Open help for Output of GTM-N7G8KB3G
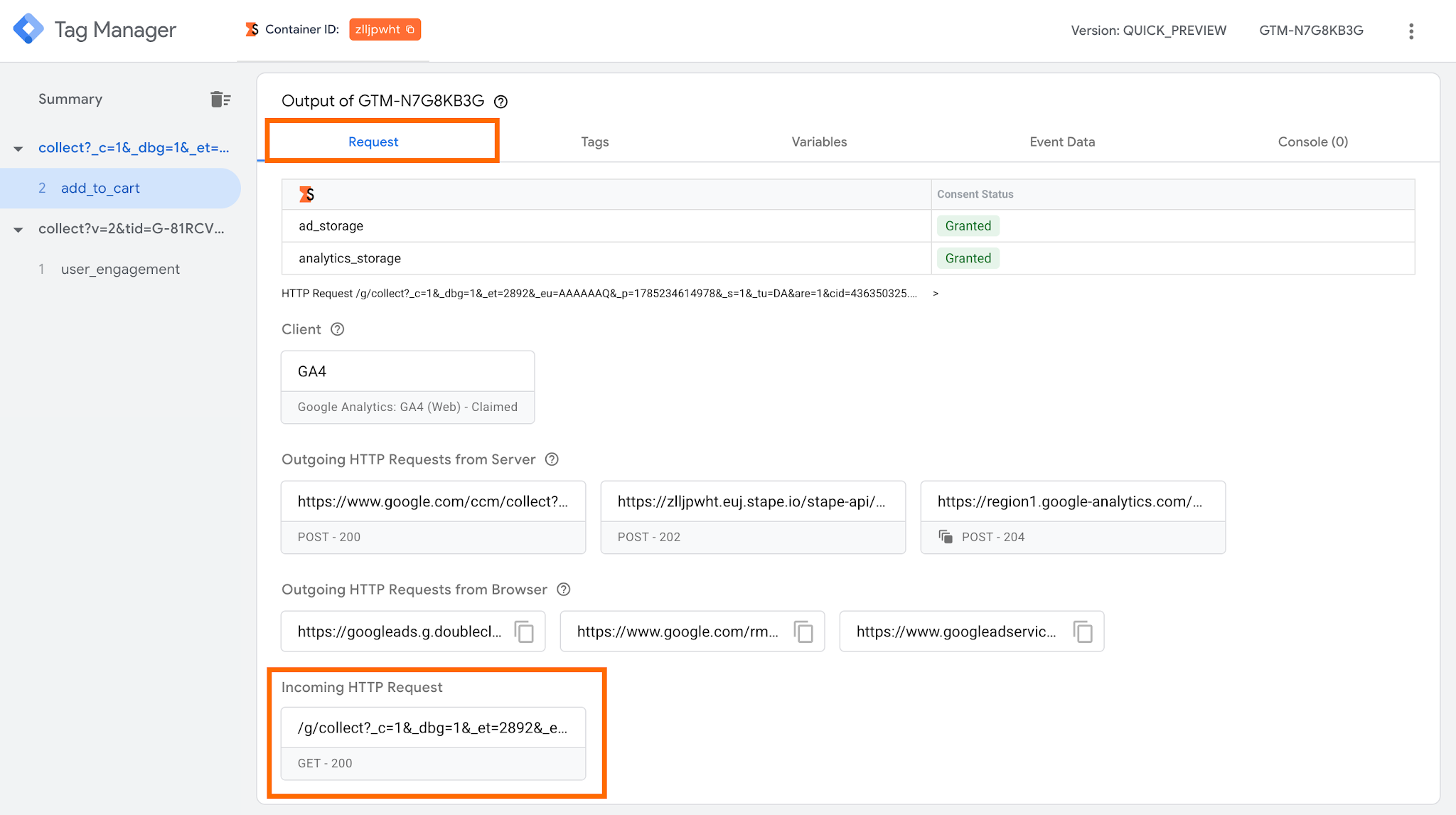Screen dimensions: 1456x815 pos(501,102)
